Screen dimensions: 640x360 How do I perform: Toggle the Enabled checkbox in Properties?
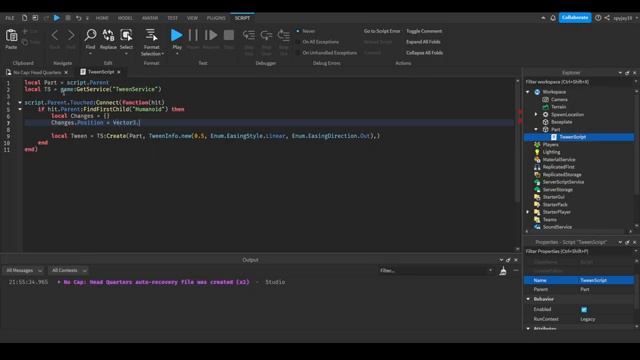pos(584,310)
